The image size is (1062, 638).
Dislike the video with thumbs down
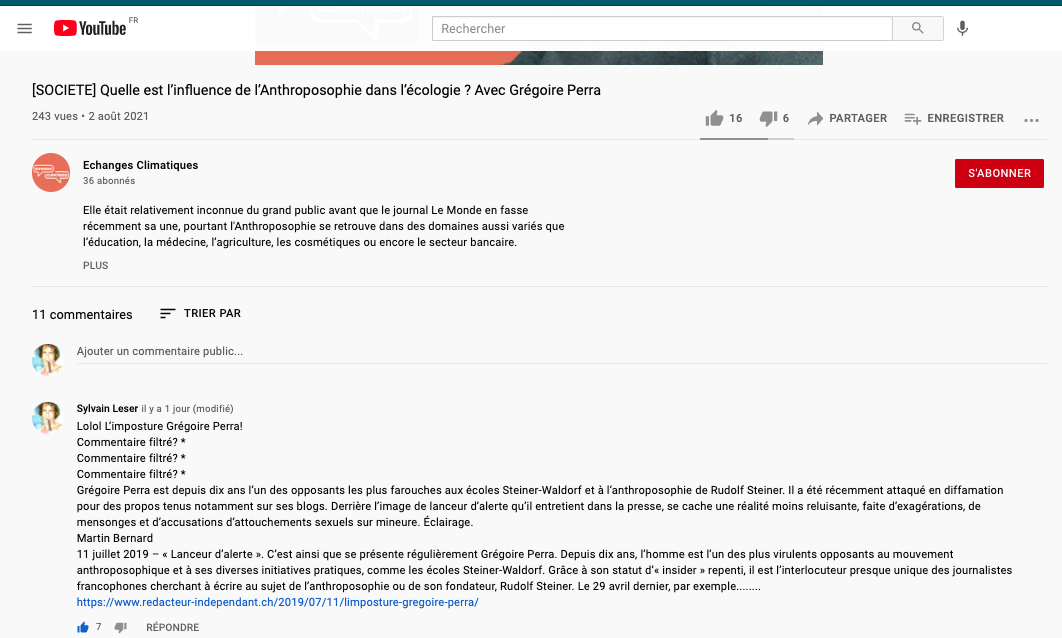(x=768, y=118)
